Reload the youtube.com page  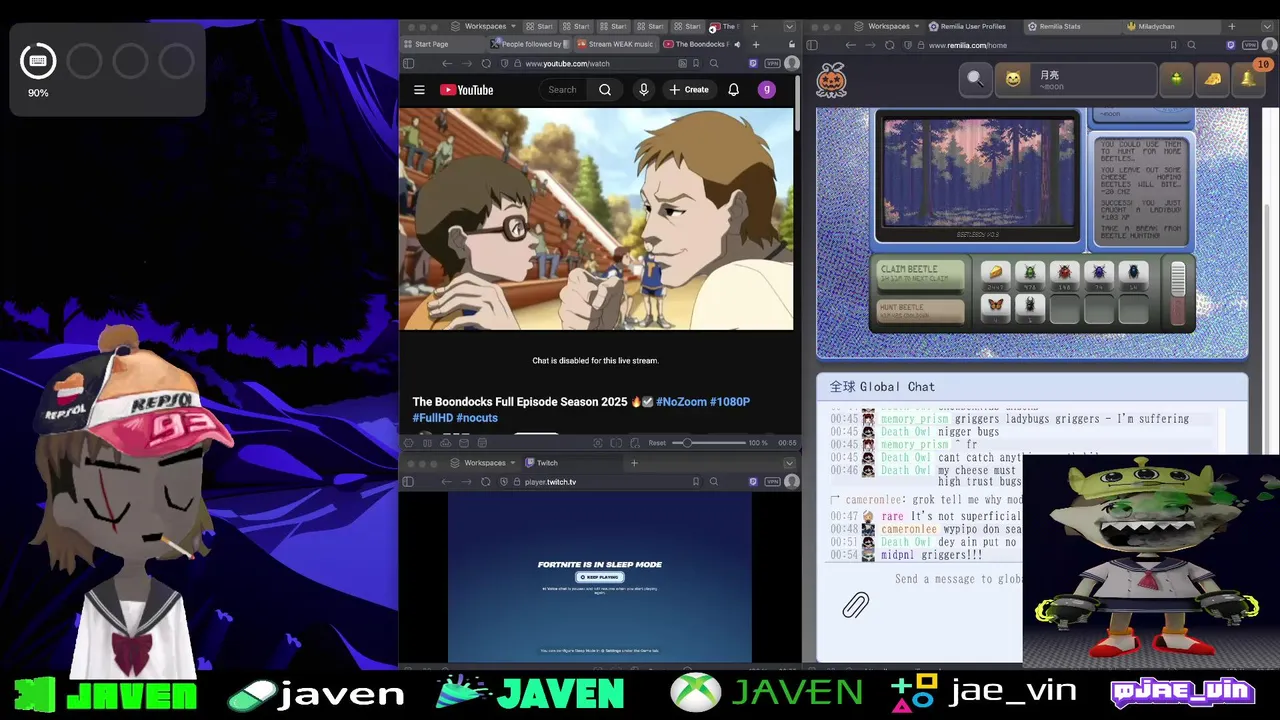pos(486,63)
